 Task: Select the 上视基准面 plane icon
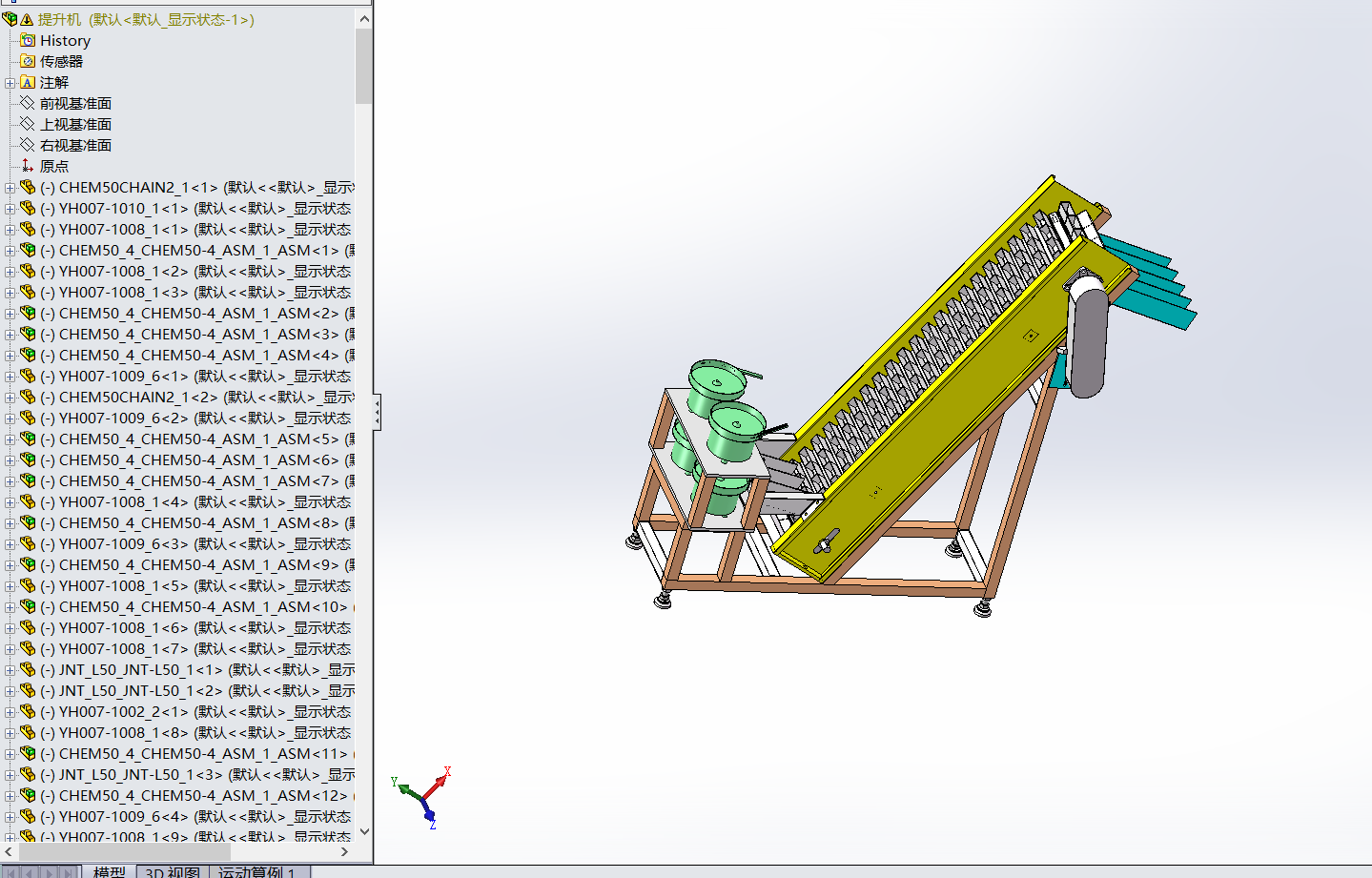point(28,124)
